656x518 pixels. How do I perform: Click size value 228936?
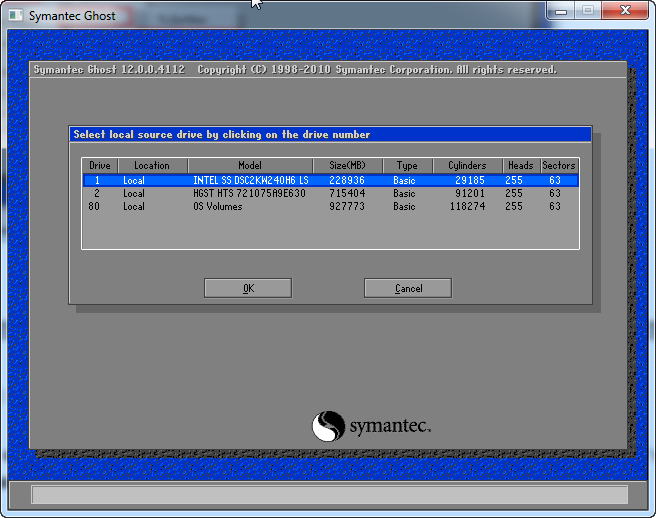pyautogui.click(x=347, y=180)
